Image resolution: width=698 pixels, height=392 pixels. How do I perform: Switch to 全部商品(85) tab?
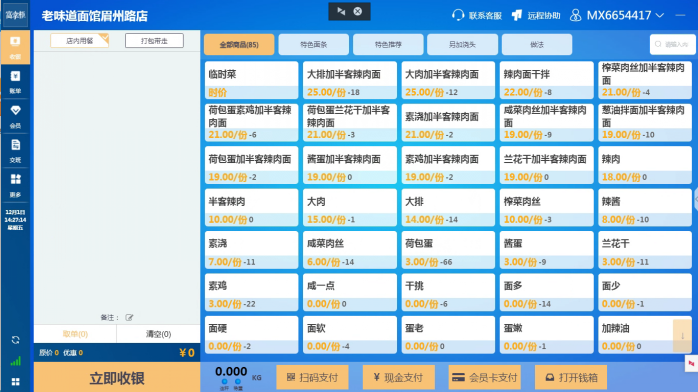pos(239,44)
